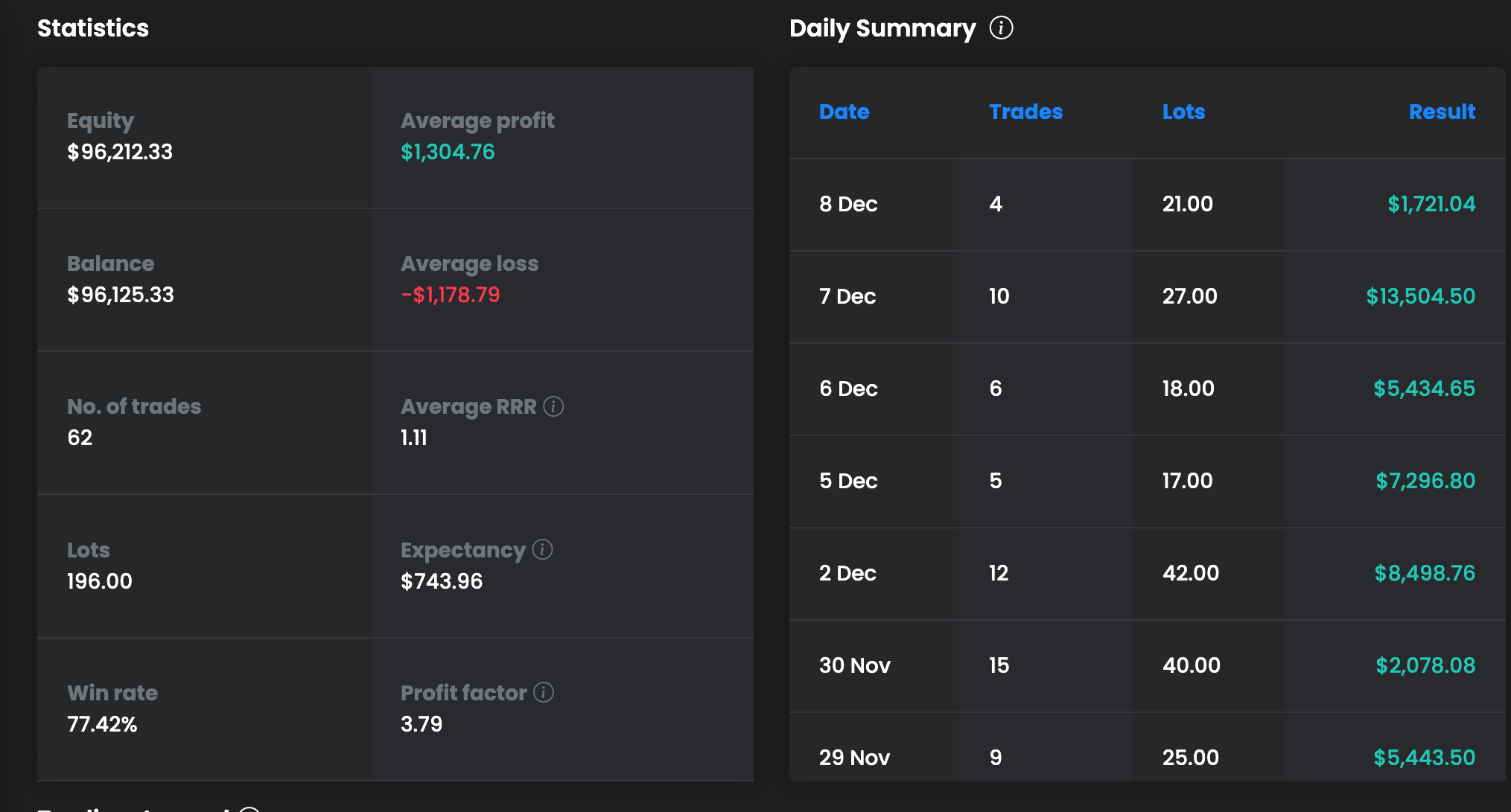Screen dimensions: 1511x812
Task: Select the 8 Dec summary row
Action: pos(848,204)
